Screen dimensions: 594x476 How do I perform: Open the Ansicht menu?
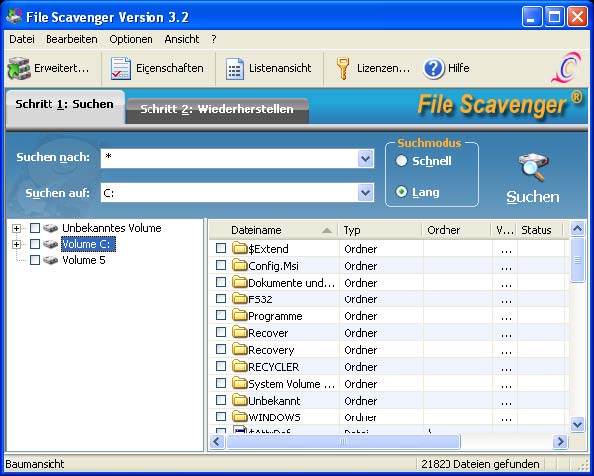click(x=182, y=39)
